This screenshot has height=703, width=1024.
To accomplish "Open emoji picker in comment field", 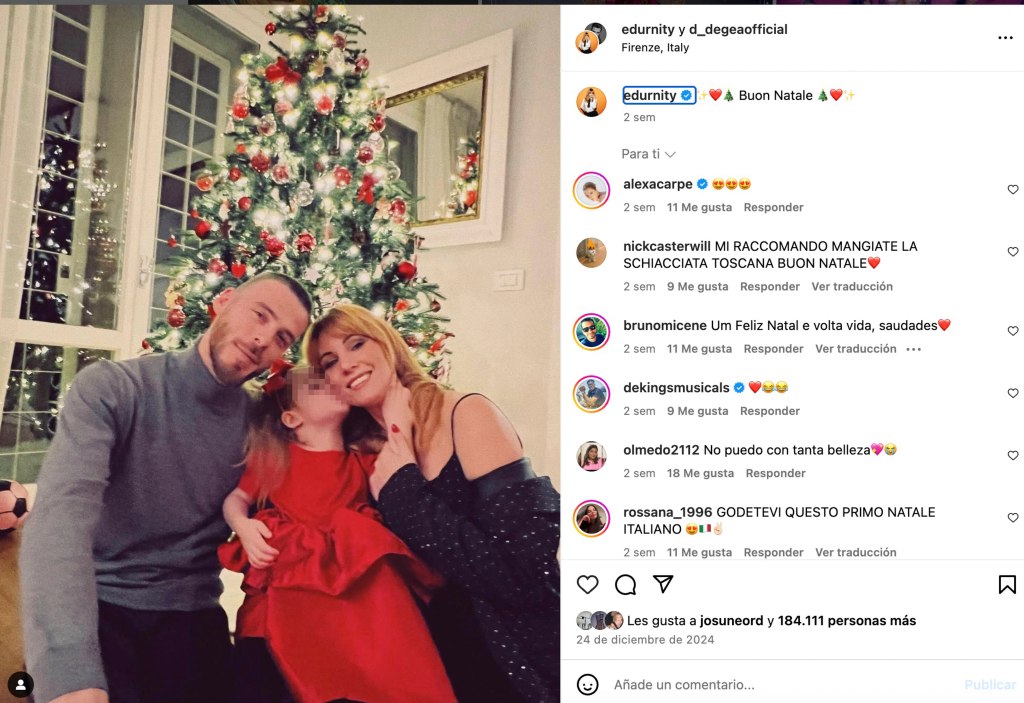I will [588, 685].
